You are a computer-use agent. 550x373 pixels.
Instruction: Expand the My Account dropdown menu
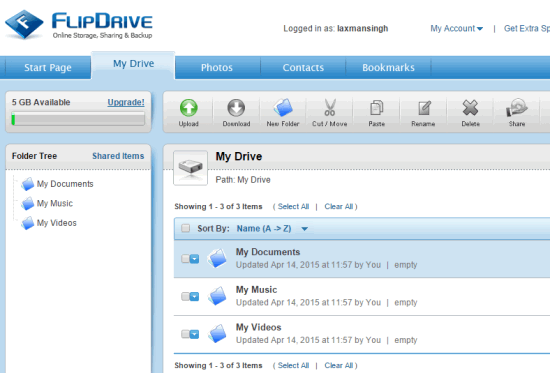[x=456, y=28]
